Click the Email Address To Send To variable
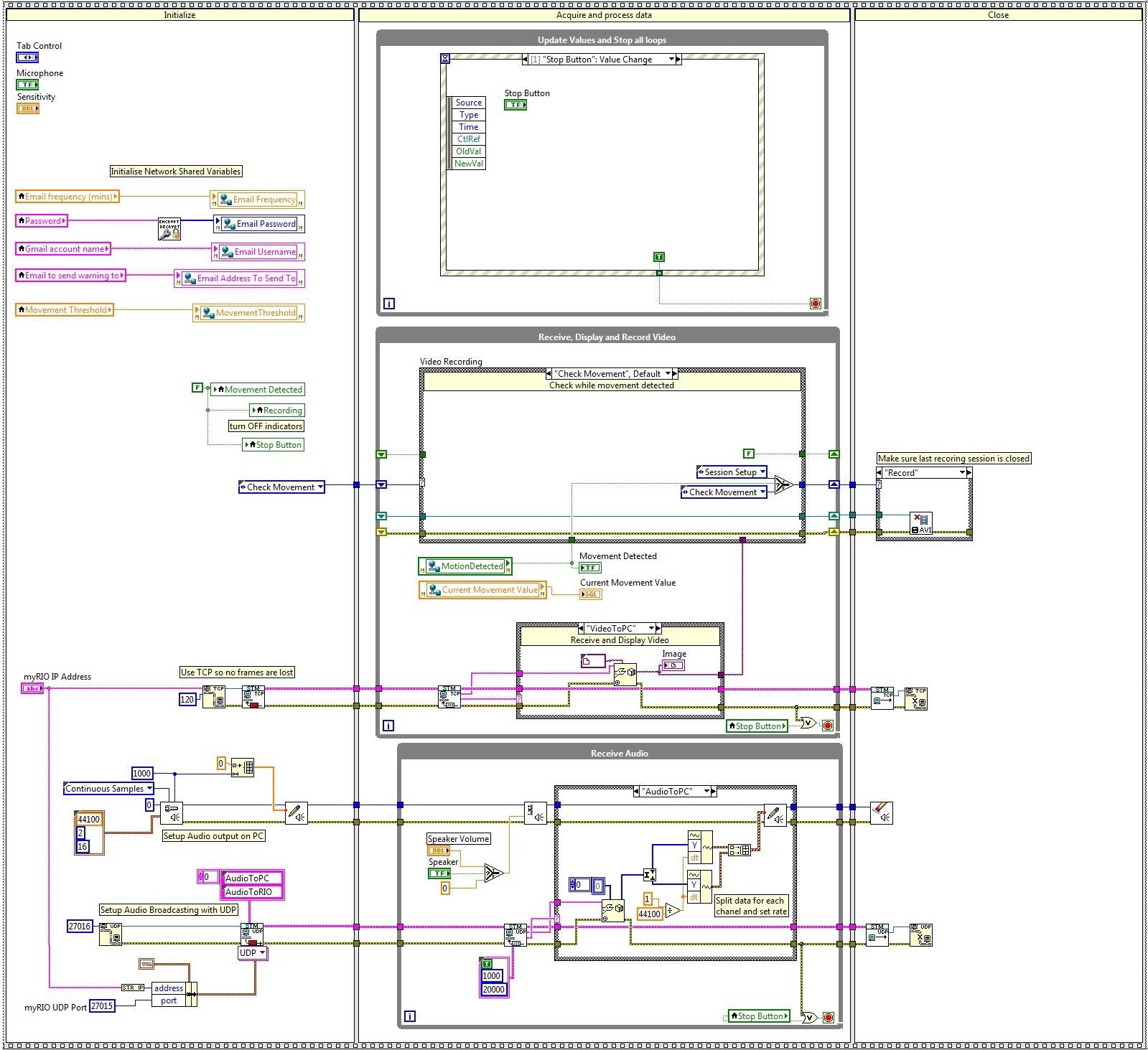Screen dimensions: 1148x1050 (240, 278)
